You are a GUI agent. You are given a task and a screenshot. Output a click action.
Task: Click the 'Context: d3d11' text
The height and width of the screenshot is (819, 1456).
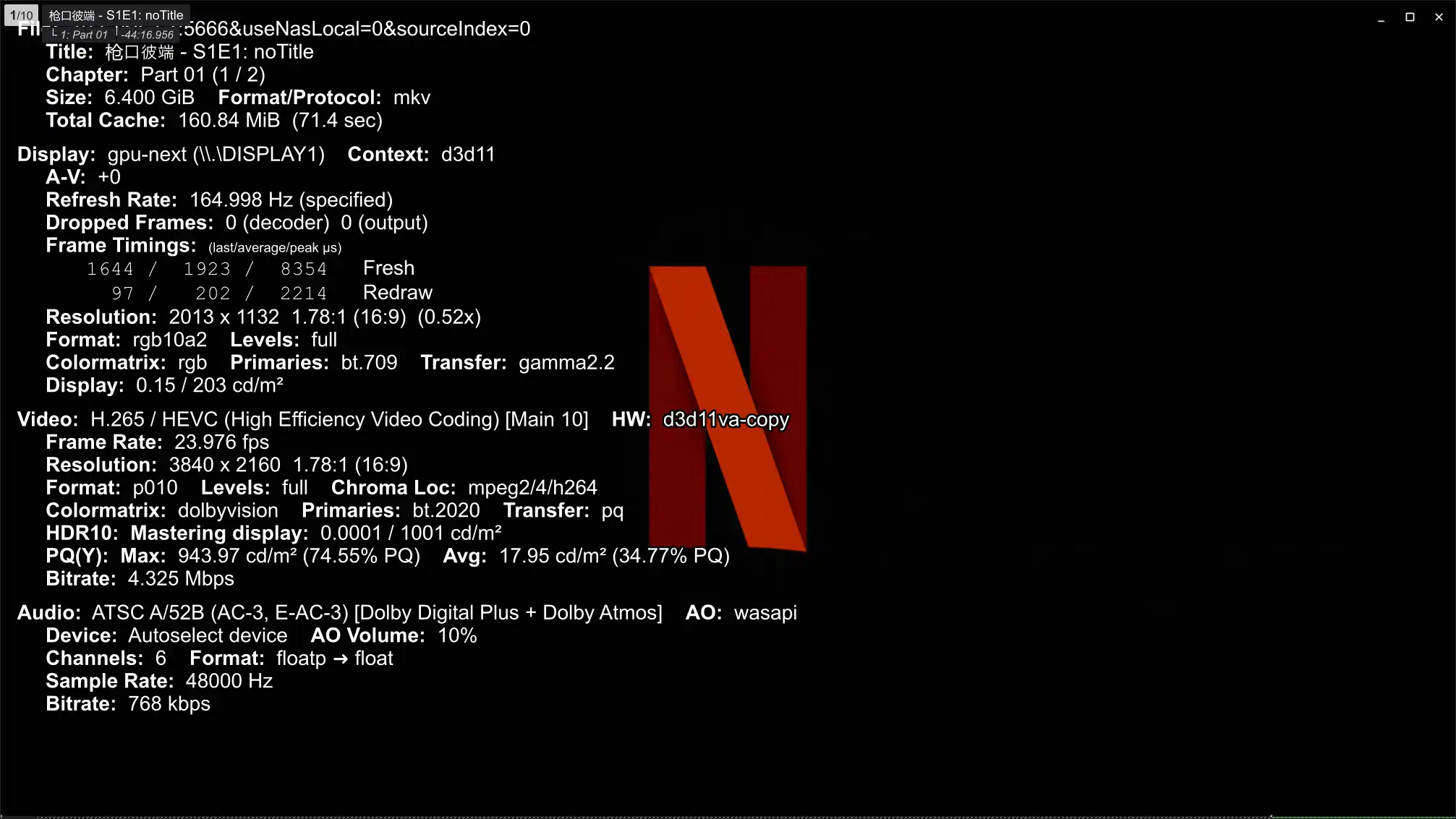click(x=421, y=155)
